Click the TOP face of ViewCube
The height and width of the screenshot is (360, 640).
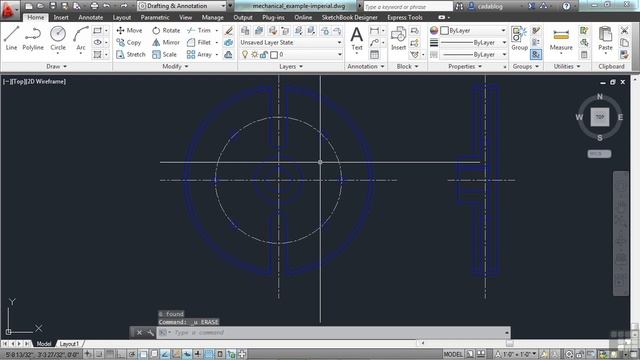tap(600, 117)
